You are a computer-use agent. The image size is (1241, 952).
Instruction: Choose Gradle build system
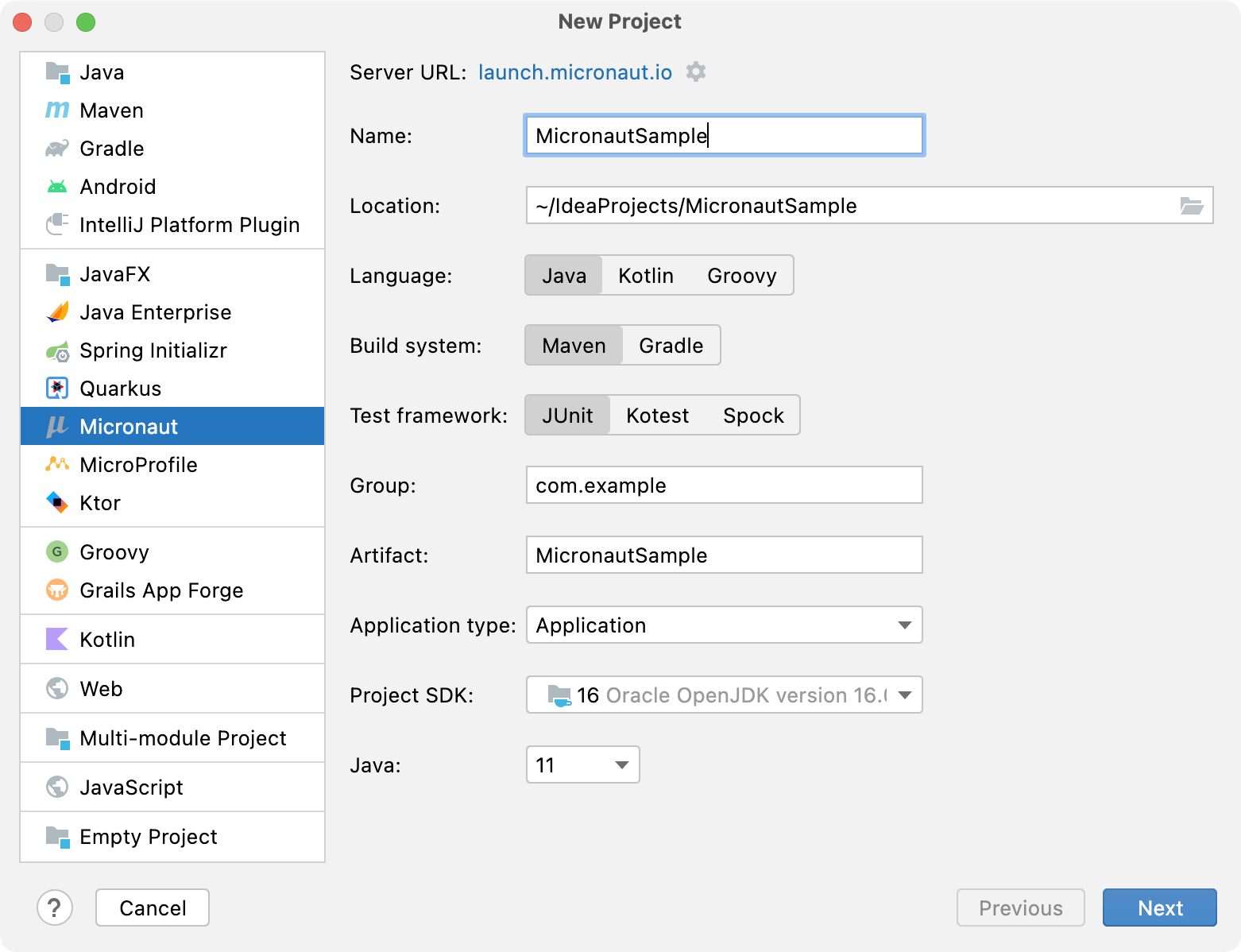click(x=671, y=346)
